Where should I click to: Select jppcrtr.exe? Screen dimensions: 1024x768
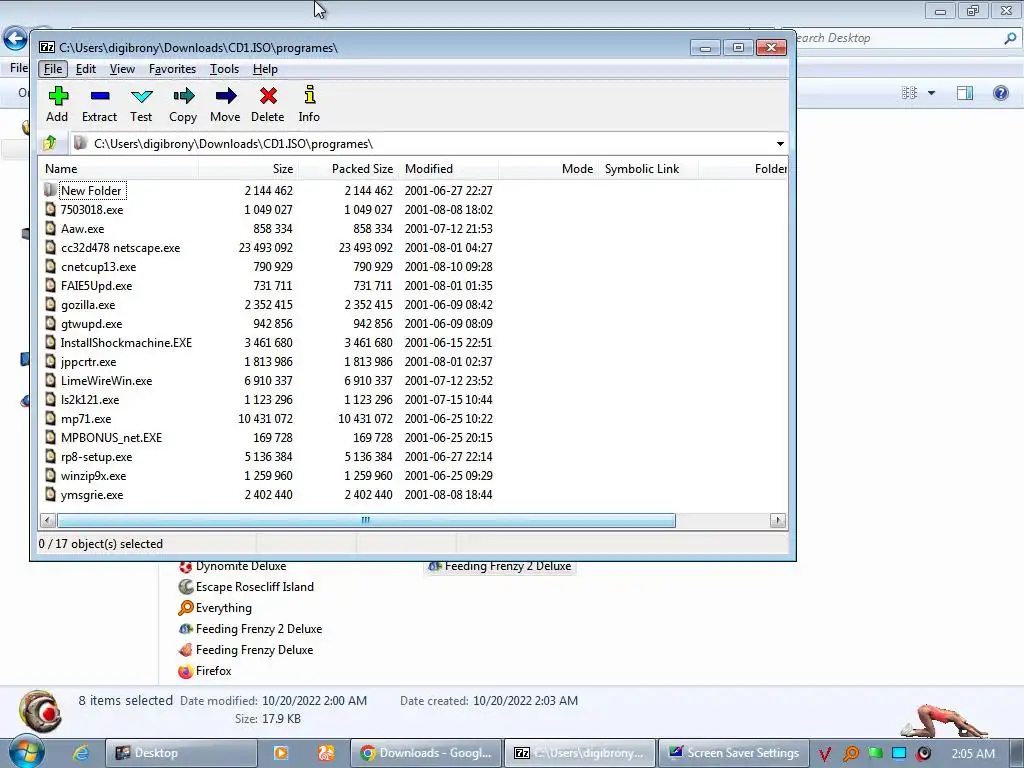point(88,361)
